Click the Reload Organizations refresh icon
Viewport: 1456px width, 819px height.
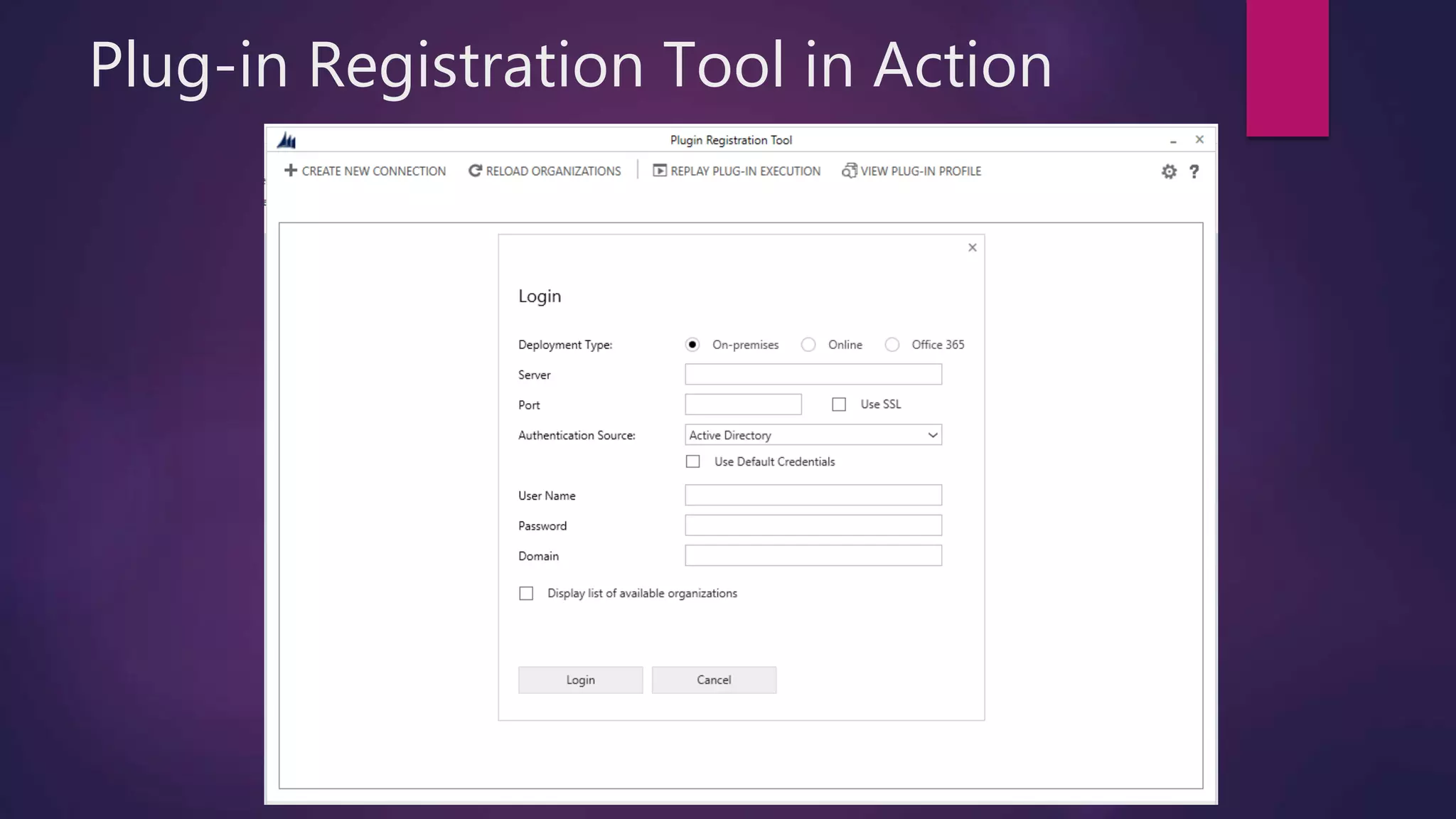point(475,171)
